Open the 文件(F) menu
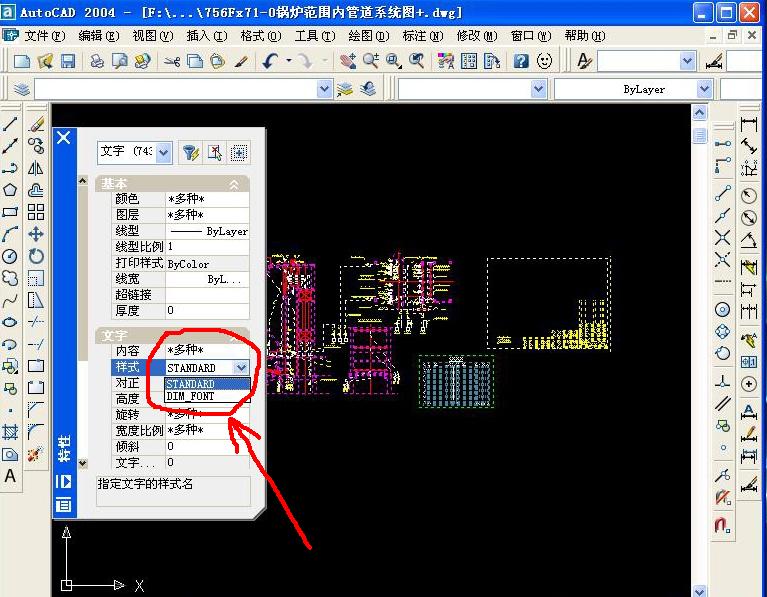Viewport: 767px width, 597px height. 45,36
